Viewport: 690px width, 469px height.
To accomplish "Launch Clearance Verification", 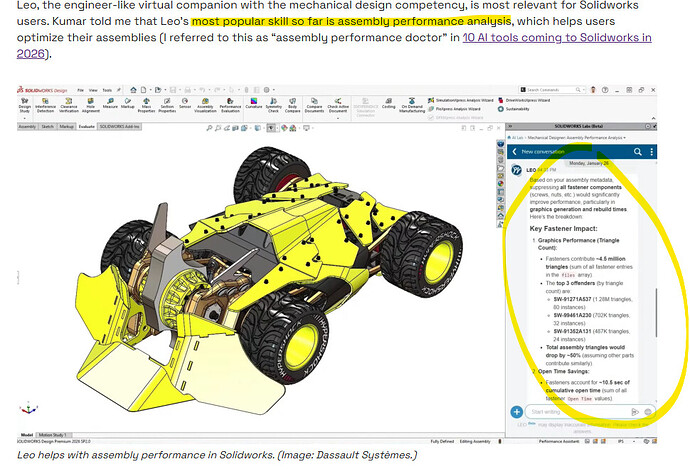I will [x=69, y=105].
